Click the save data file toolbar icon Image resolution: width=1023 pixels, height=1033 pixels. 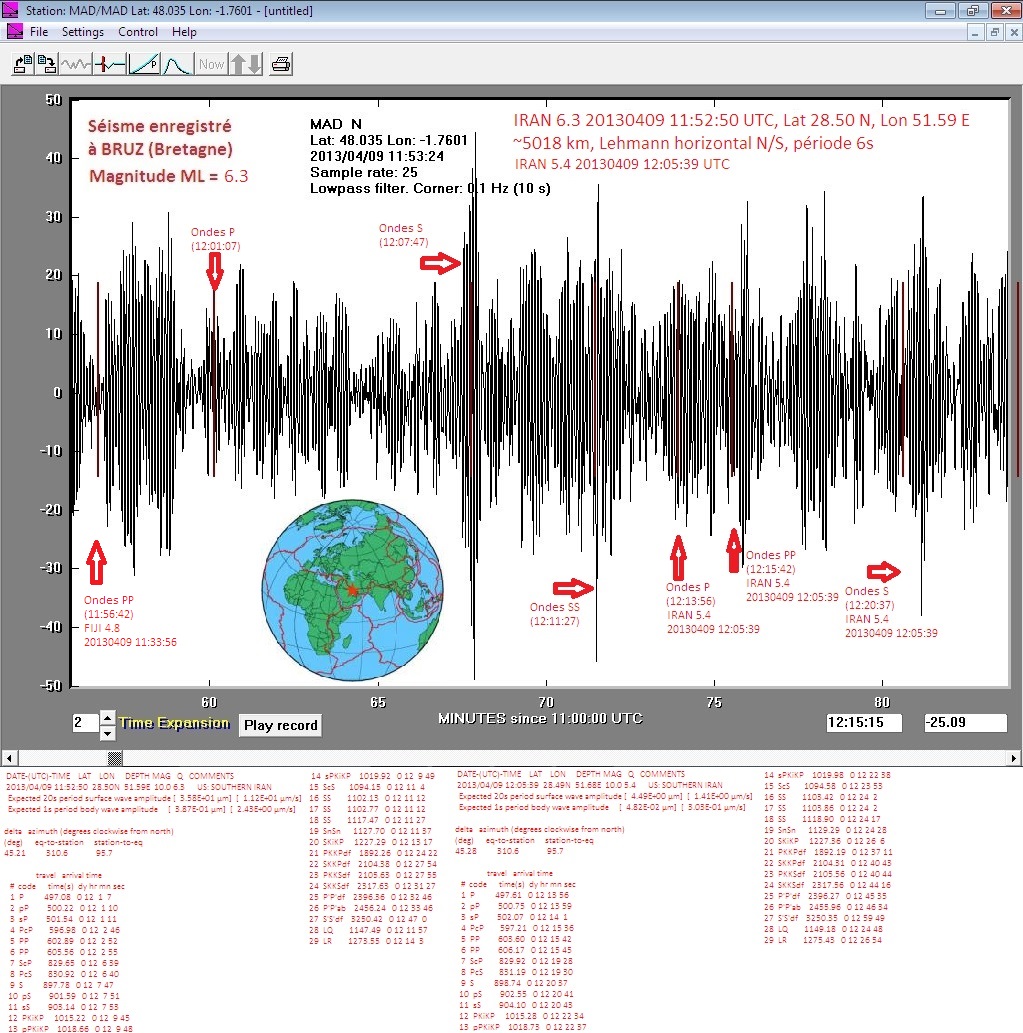47,64
